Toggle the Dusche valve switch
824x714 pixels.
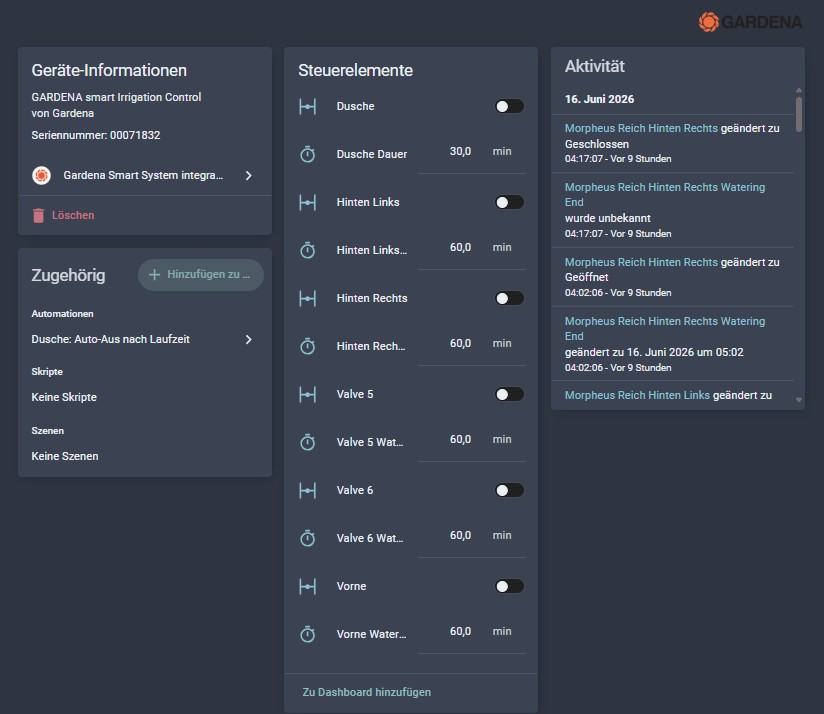pyautogui.click(x=509, y=106)
